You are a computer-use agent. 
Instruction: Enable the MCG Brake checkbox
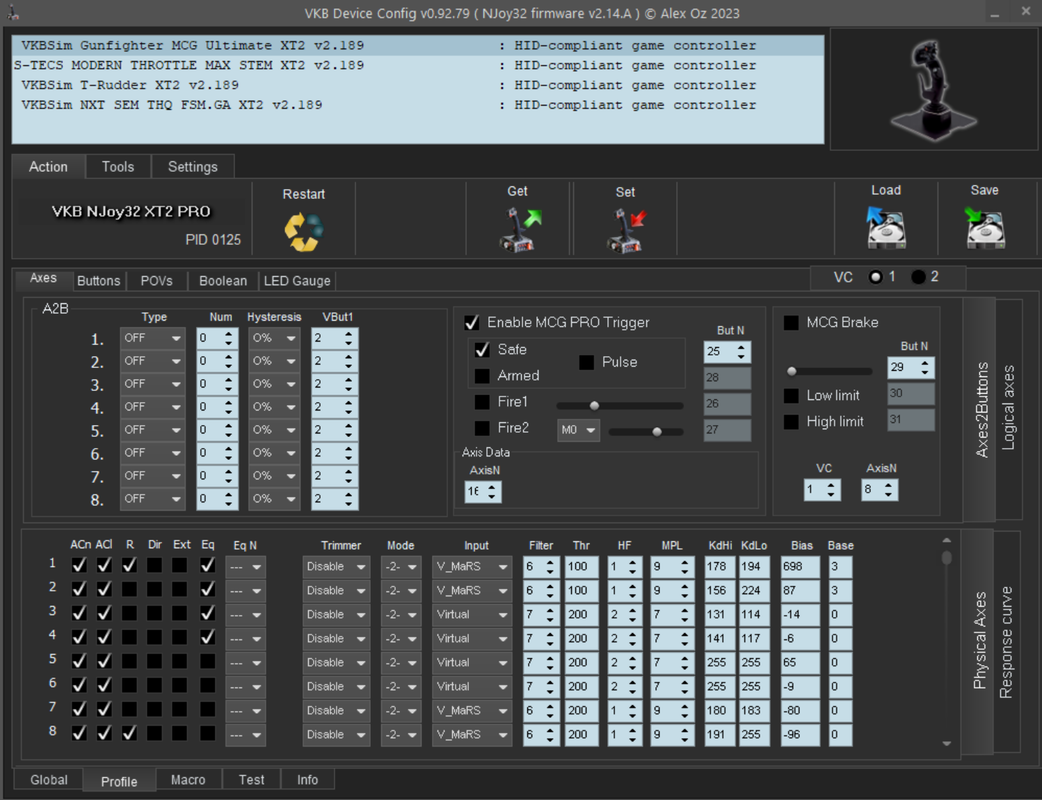pos(791,323)
